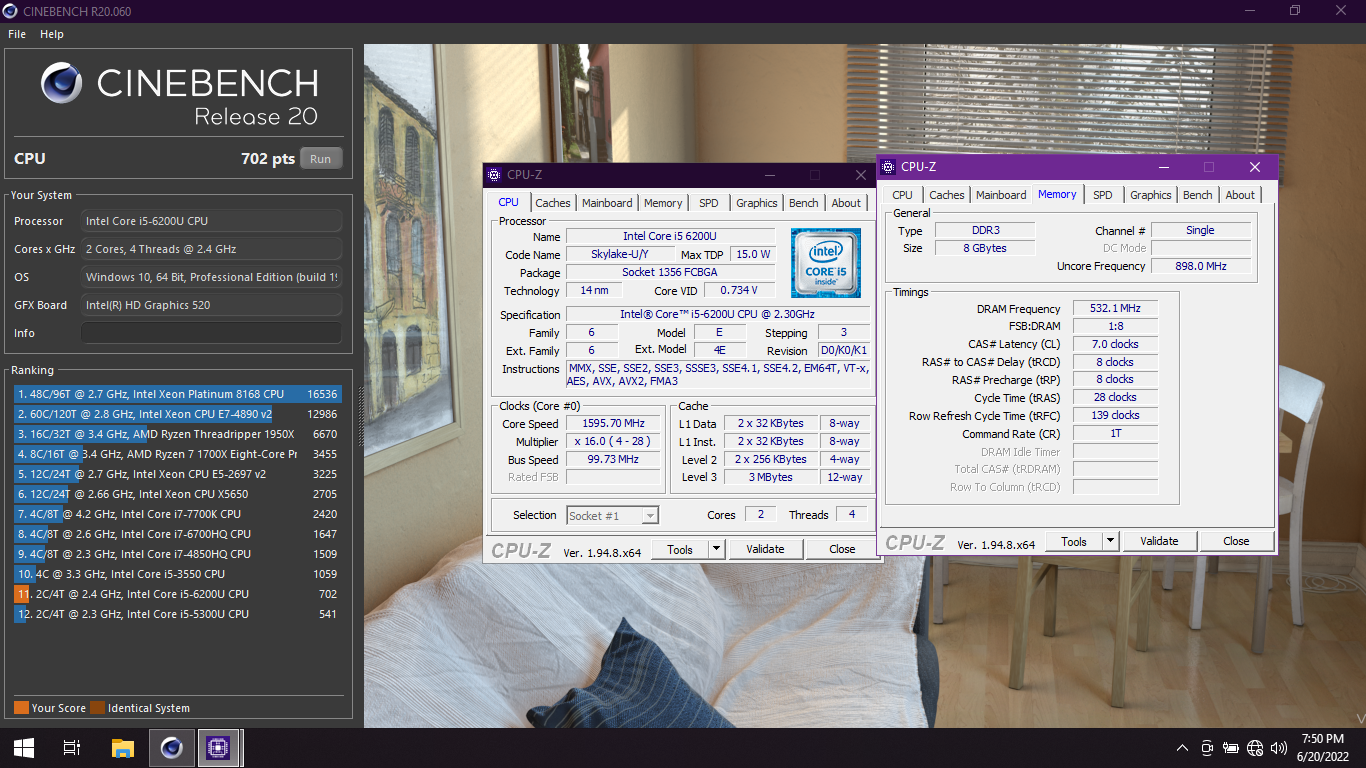Click the GFX Board field
This screenshot has height=768, width=1366.
point(211,305)
